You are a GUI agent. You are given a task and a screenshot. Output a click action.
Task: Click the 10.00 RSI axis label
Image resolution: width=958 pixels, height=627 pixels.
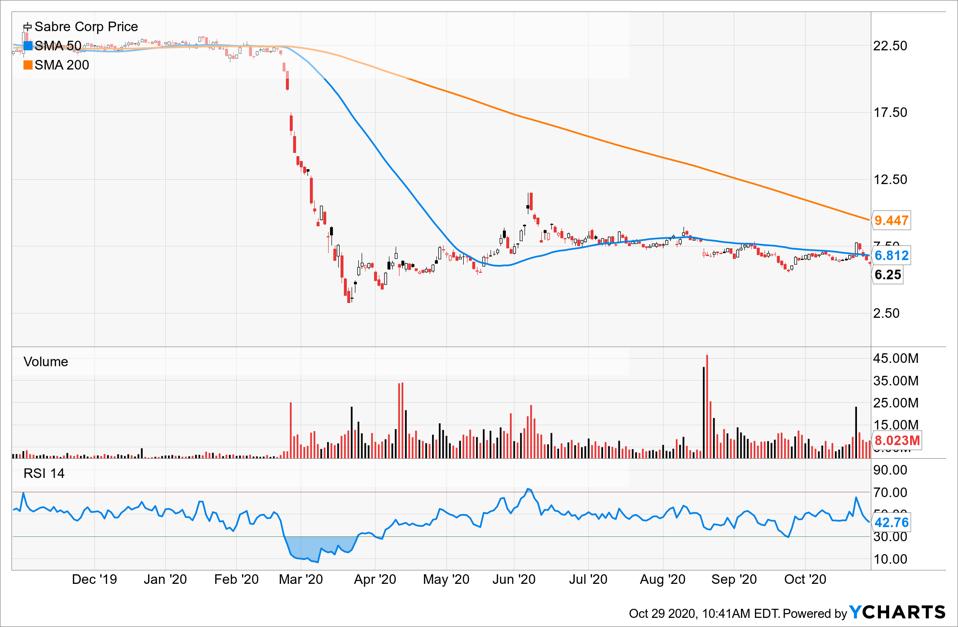890,559
